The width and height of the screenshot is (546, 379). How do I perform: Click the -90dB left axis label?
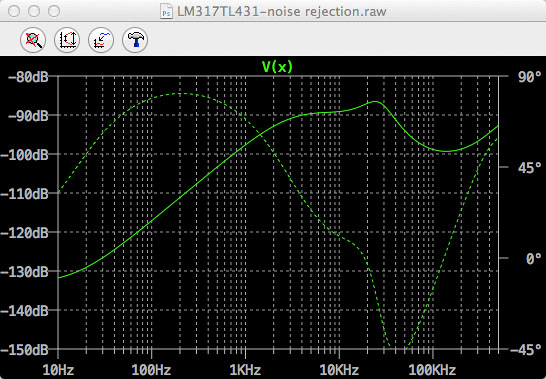coord(28,116)
